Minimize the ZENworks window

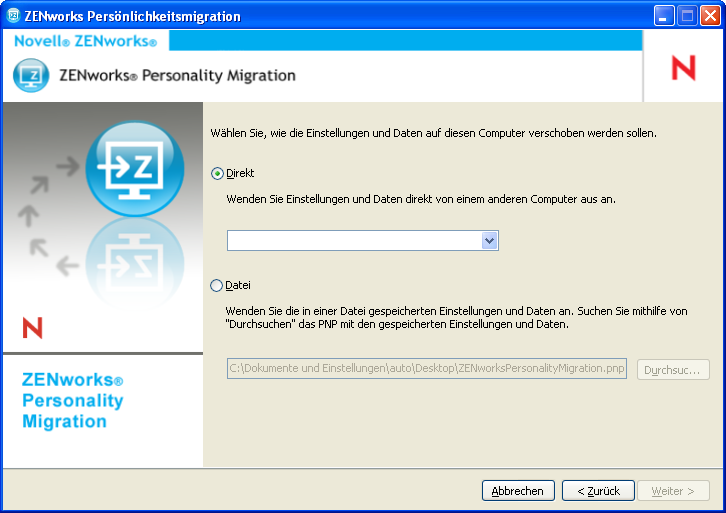pyautogui.click(x=663, y=16)
